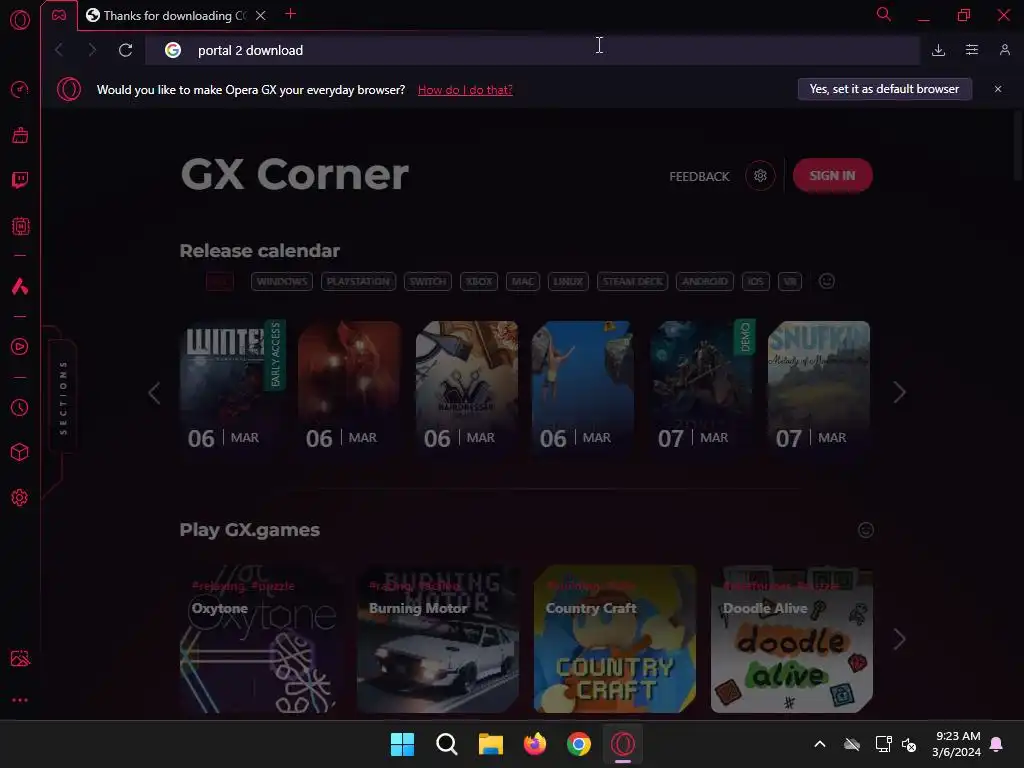Image resolution: width=1024 pixels, height=768 pixels.
Task: Toggle the ALL platform filter
Action: coord(219,281)
